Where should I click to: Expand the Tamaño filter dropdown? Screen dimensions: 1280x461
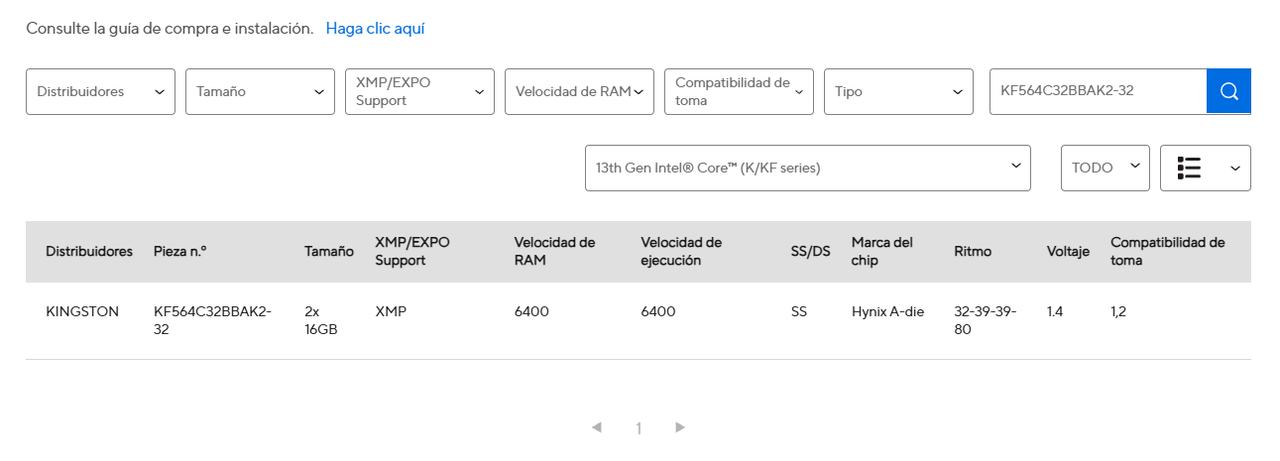click(260, 91)
